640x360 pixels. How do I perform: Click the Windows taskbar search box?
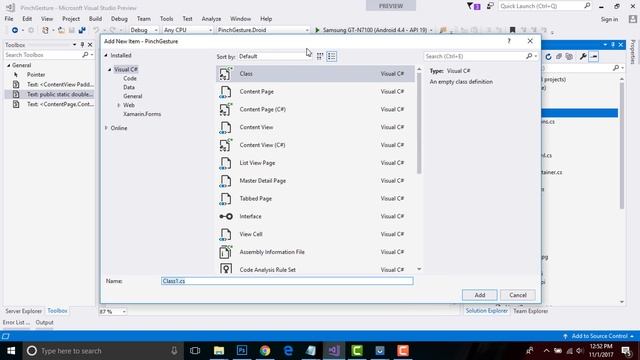[103, 351]
